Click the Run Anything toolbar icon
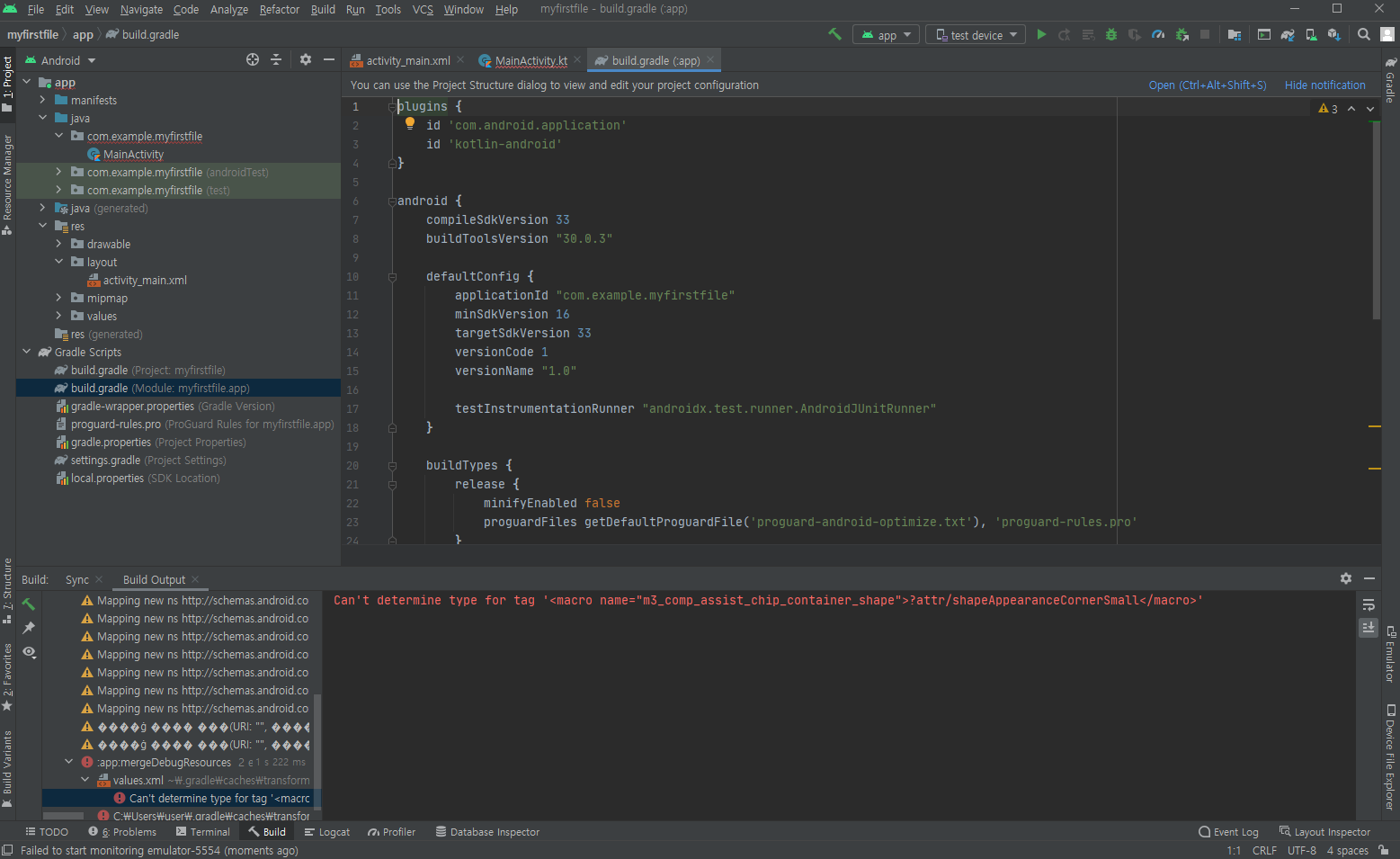The height and width of the screenshot is (859, 1400). point(1264,34)
